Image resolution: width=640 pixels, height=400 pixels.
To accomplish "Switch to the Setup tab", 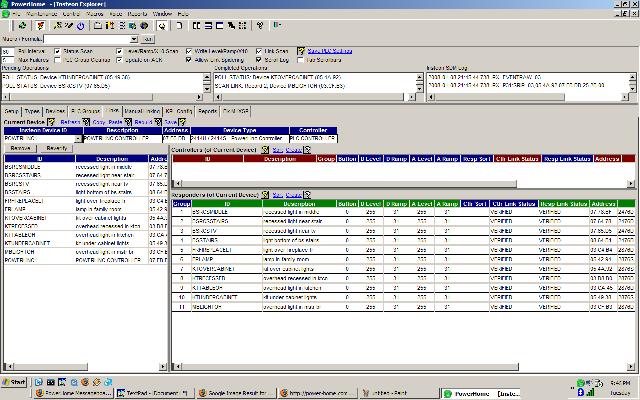I will [11, 111].
